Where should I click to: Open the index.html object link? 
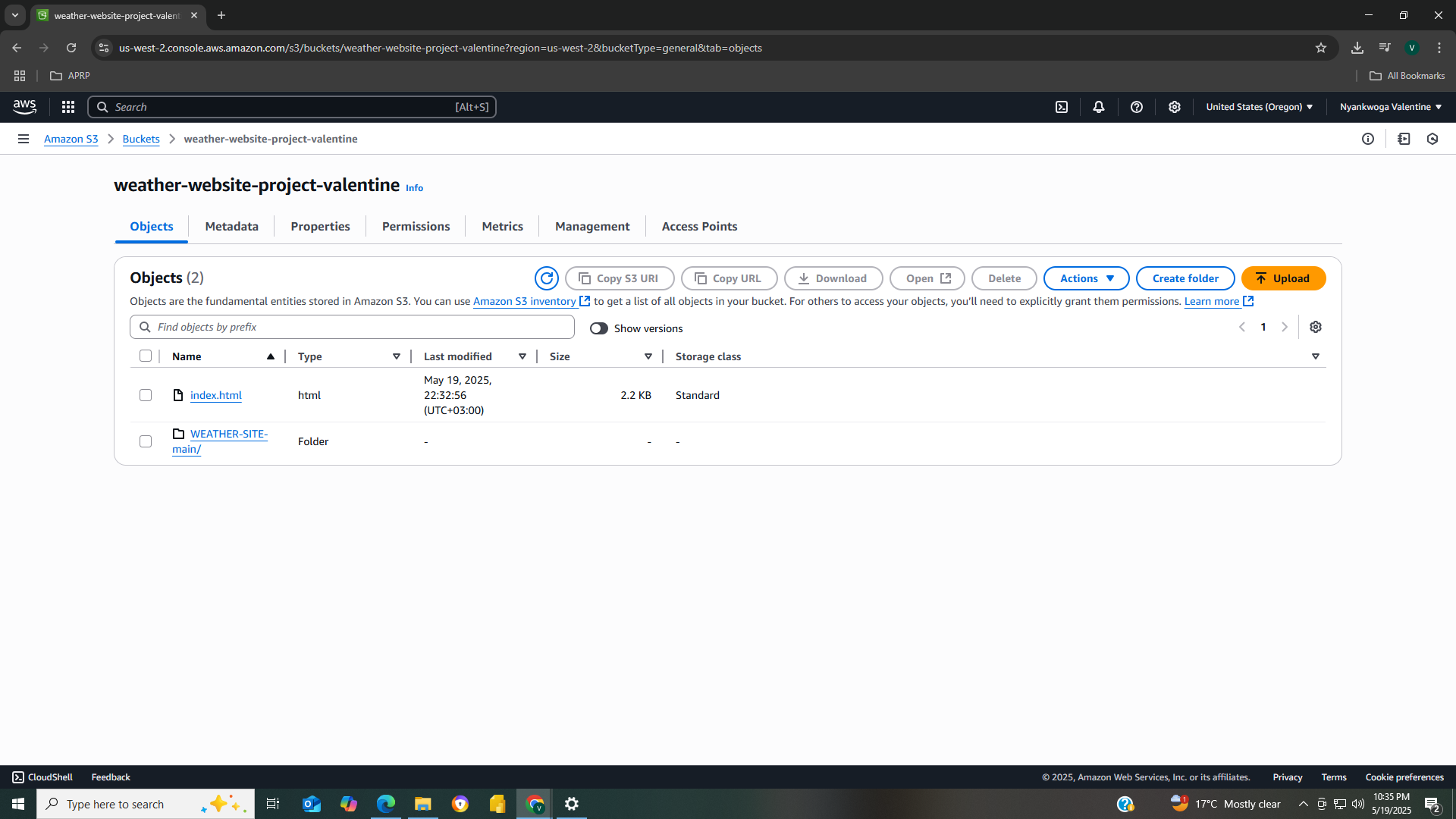tap(216, 395)
